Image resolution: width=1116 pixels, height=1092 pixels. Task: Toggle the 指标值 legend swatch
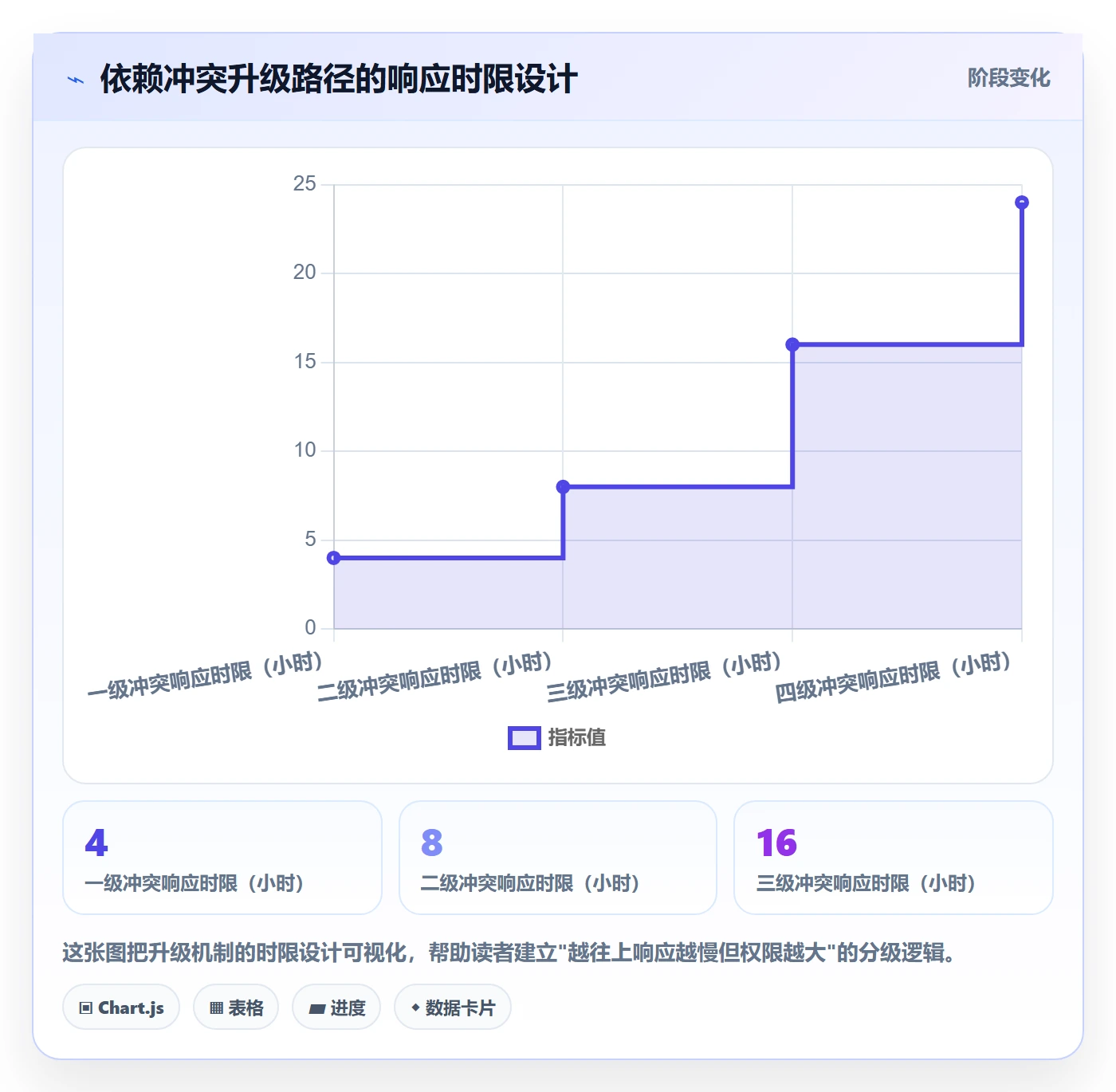[x=525, y=738]
